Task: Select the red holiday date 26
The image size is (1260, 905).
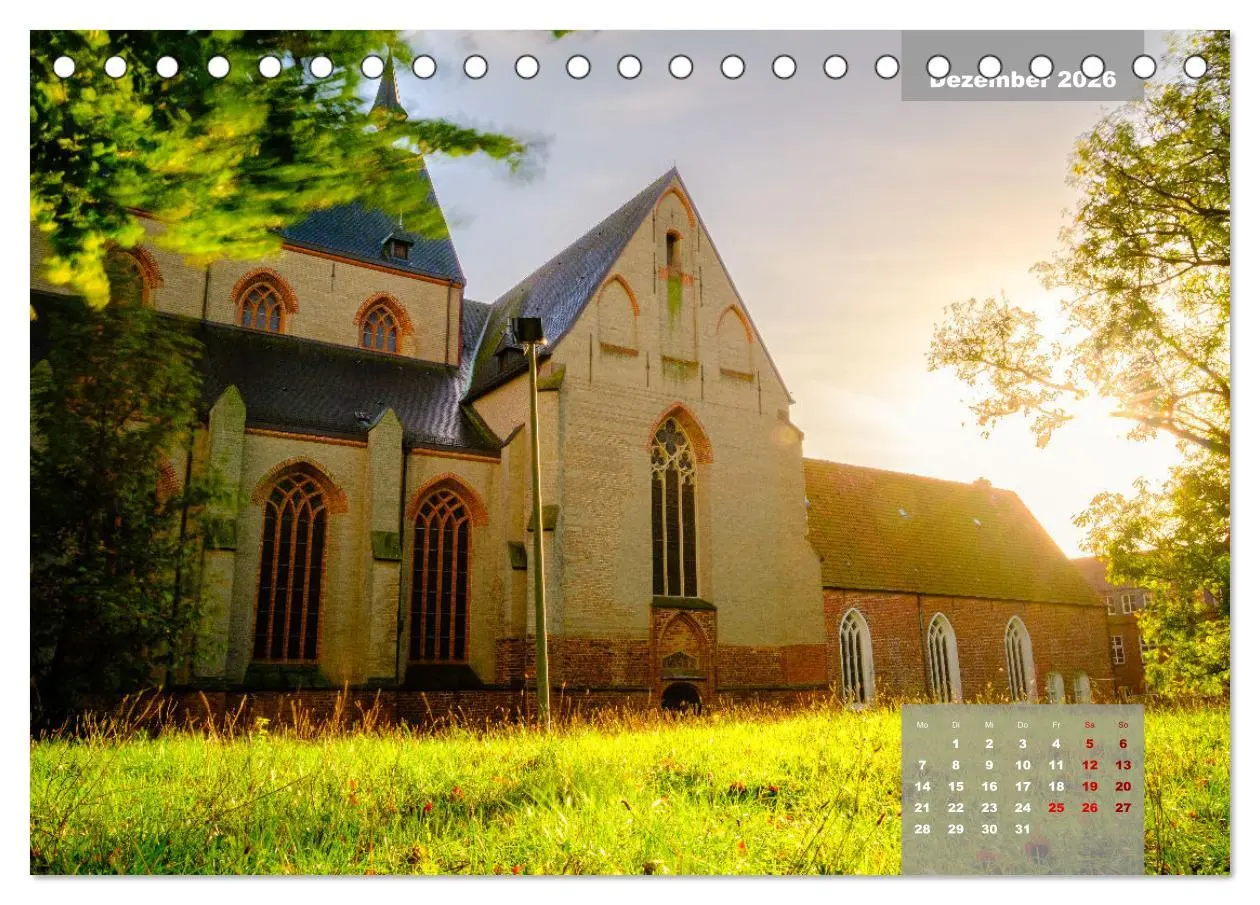Action: (x=1089, y=807)
